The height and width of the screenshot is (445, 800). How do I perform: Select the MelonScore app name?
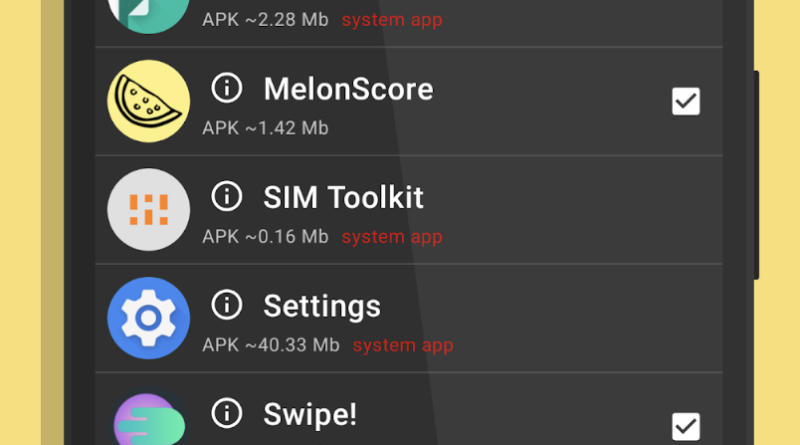348,89
